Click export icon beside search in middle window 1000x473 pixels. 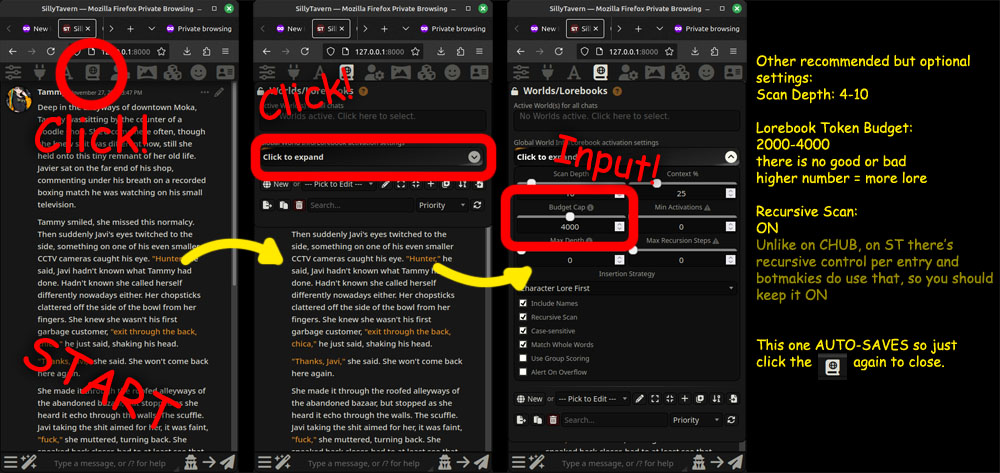[x=268, y=205]
